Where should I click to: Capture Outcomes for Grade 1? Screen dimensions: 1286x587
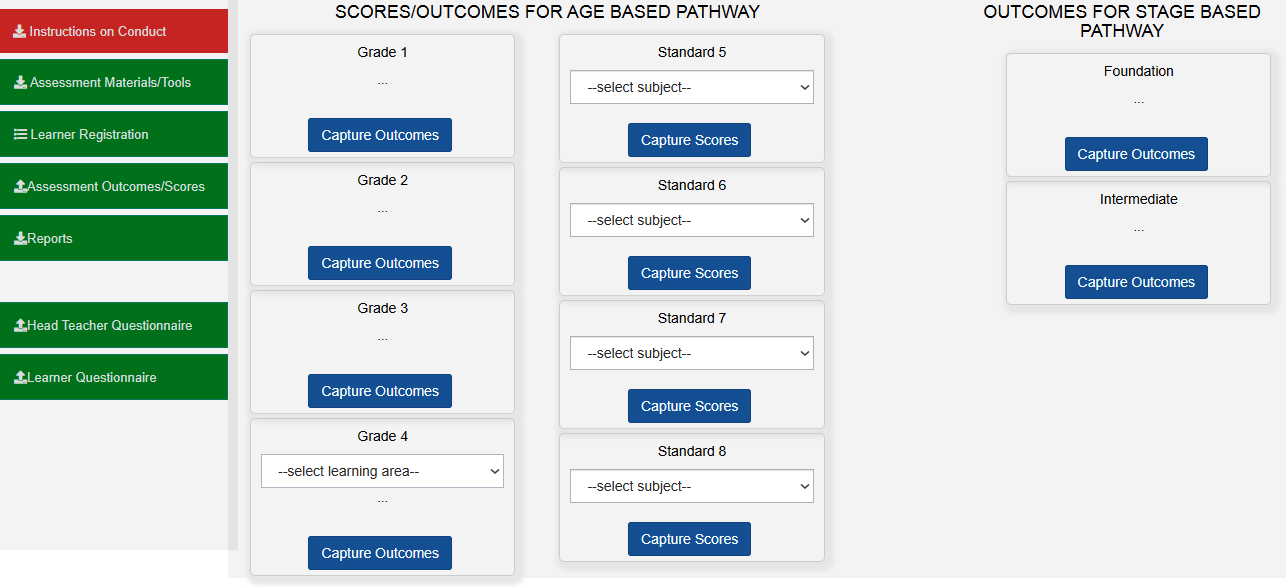(x=380, y=135)
